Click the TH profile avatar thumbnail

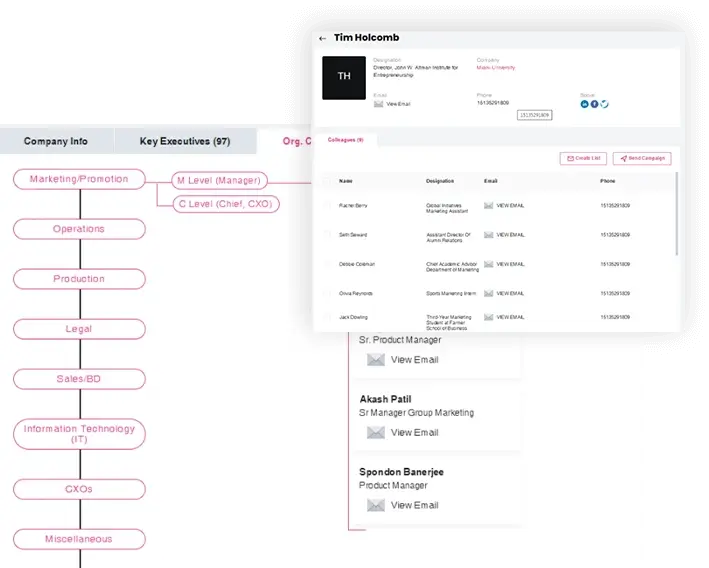344,77
